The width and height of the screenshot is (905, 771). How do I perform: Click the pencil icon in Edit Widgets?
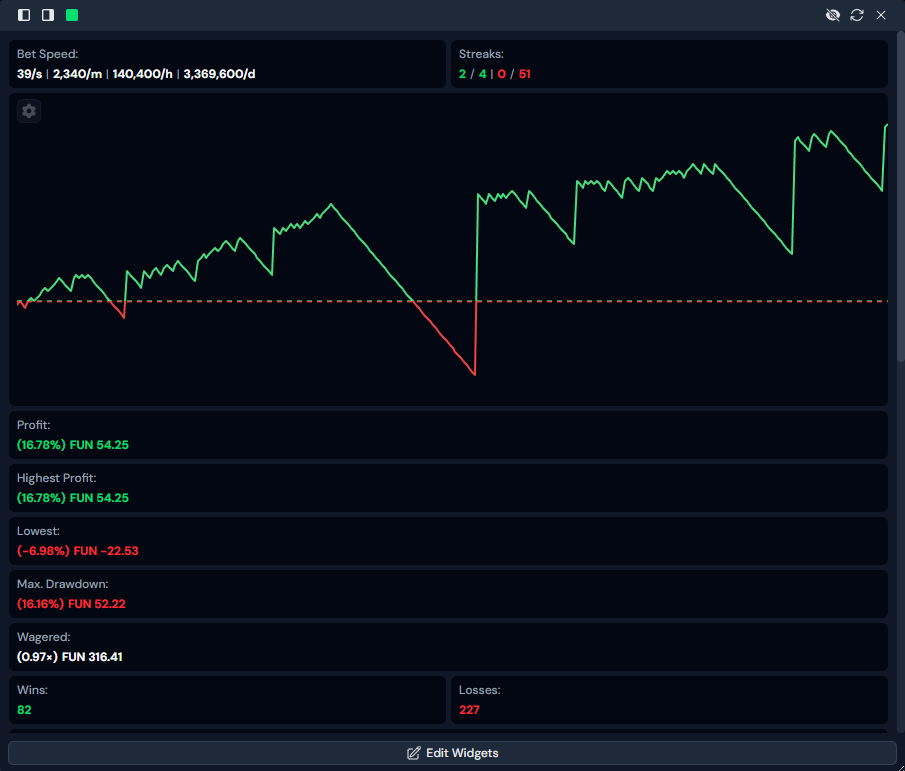413,753
